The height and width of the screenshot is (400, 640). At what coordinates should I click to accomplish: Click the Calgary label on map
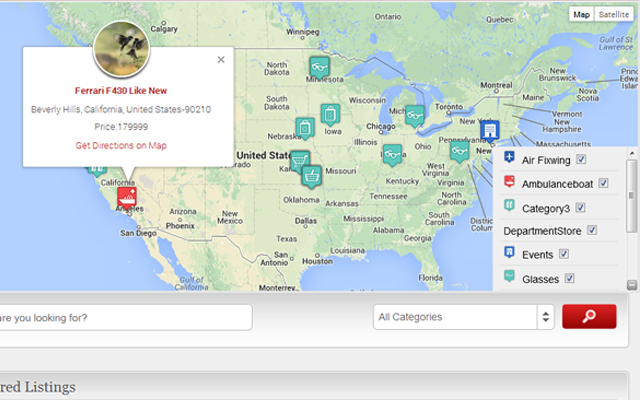[x=164, y=29]
